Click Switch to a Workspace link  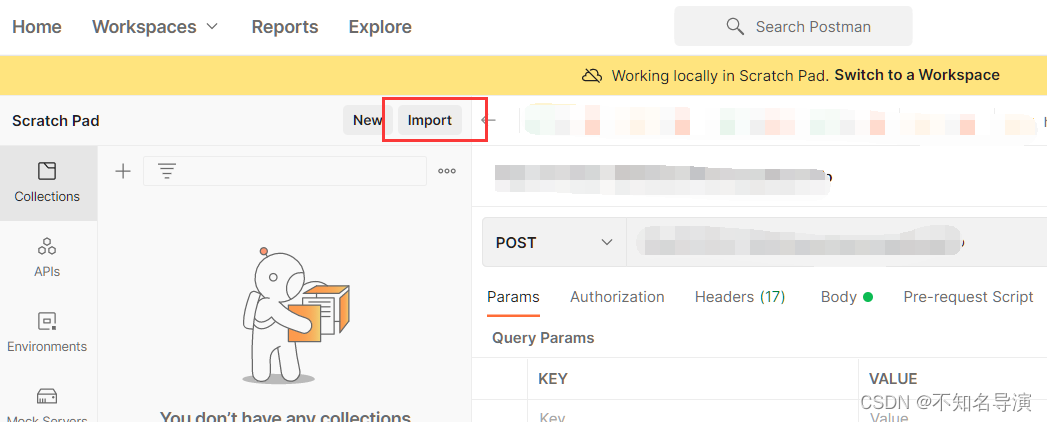click(x=917, y=75)
